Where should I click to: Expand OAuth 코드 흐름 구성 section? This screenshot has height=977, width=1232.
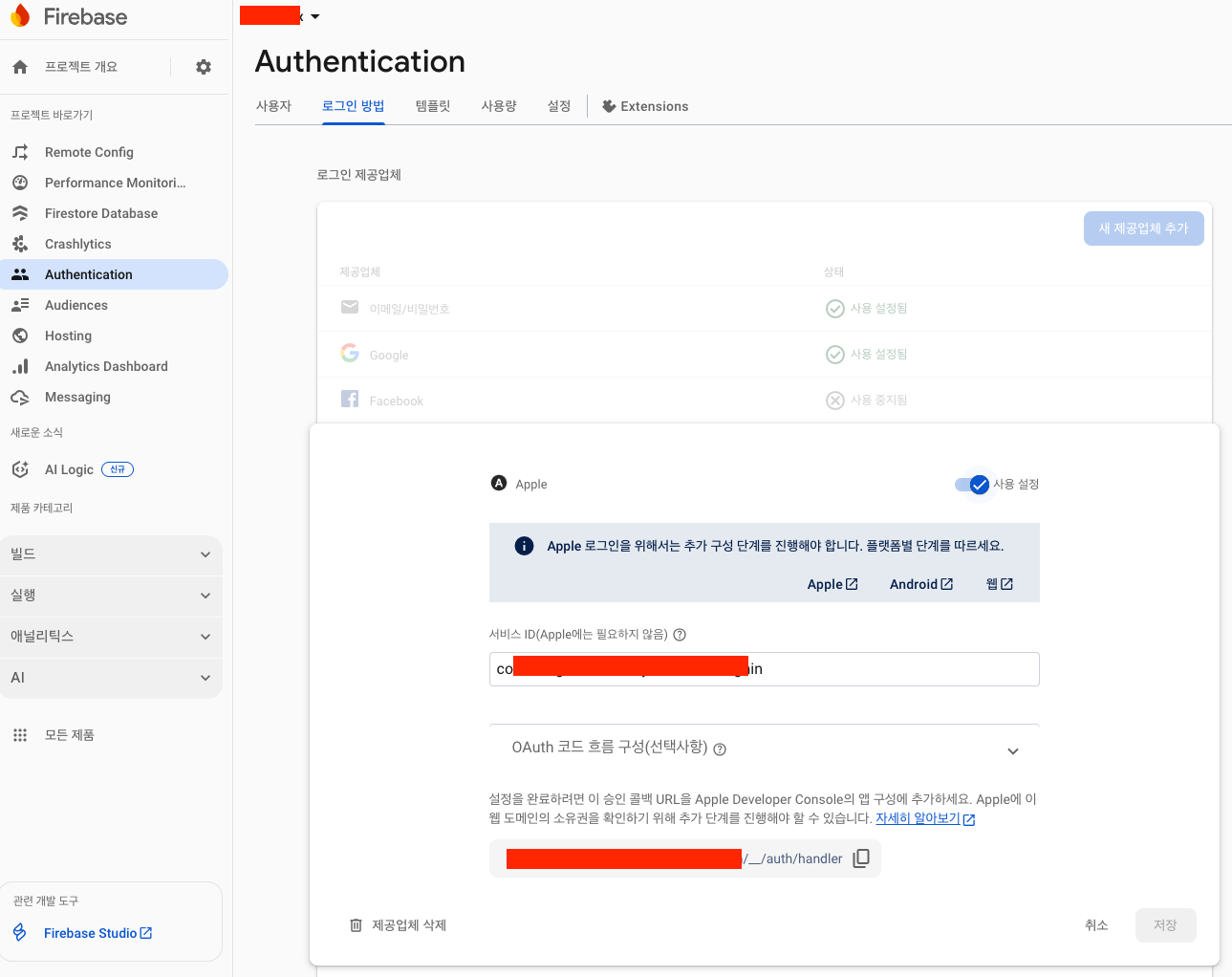(1013, 751)
